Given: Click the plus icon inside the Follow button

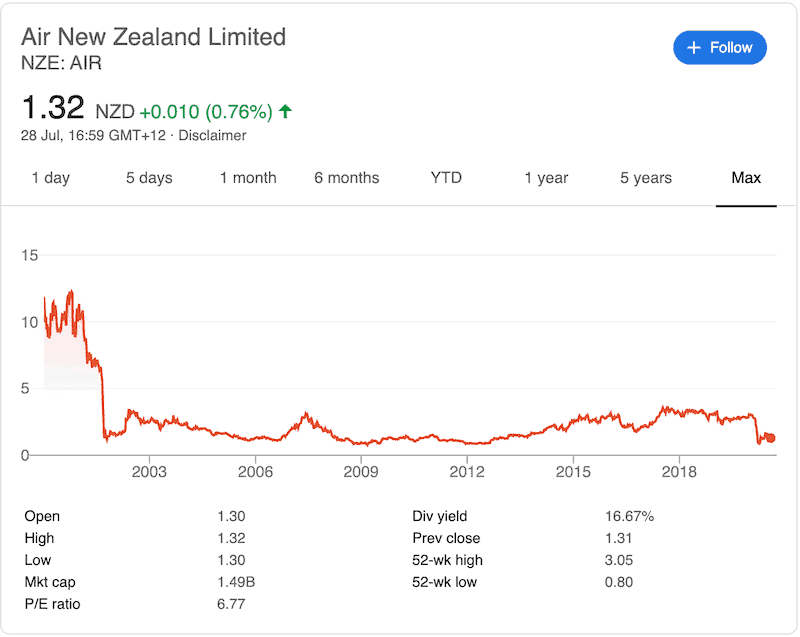Looking at the screenshot, I should point(693,47).
